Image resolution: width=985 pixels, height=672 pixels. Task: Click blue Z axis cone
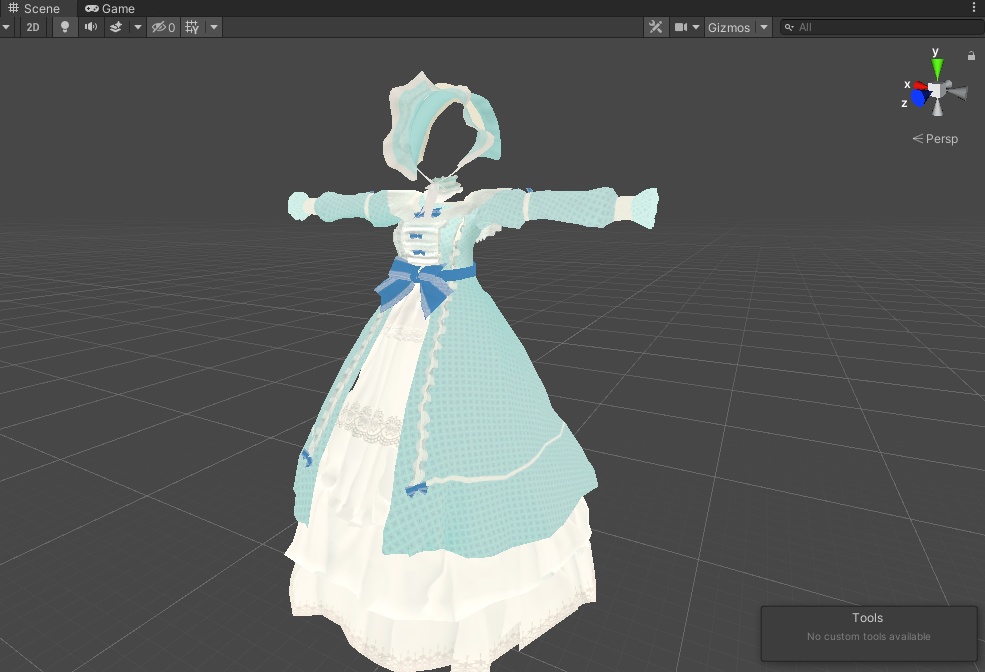(920, 98)
